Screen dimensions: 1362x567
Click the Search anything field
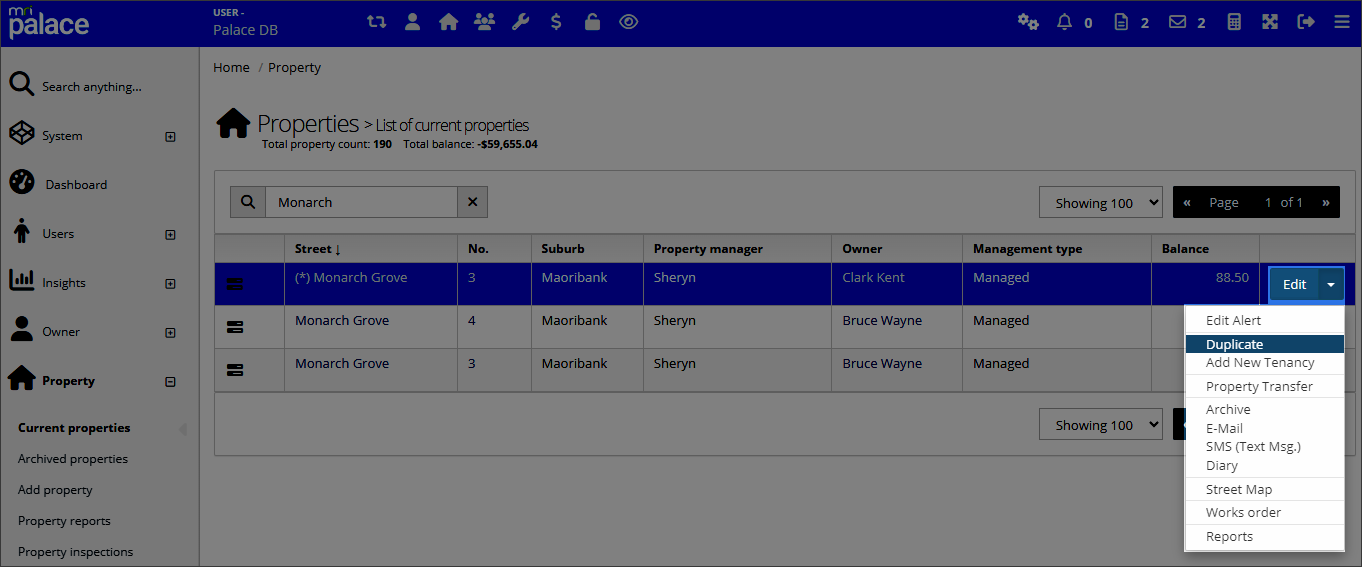[x=92, y=87]
